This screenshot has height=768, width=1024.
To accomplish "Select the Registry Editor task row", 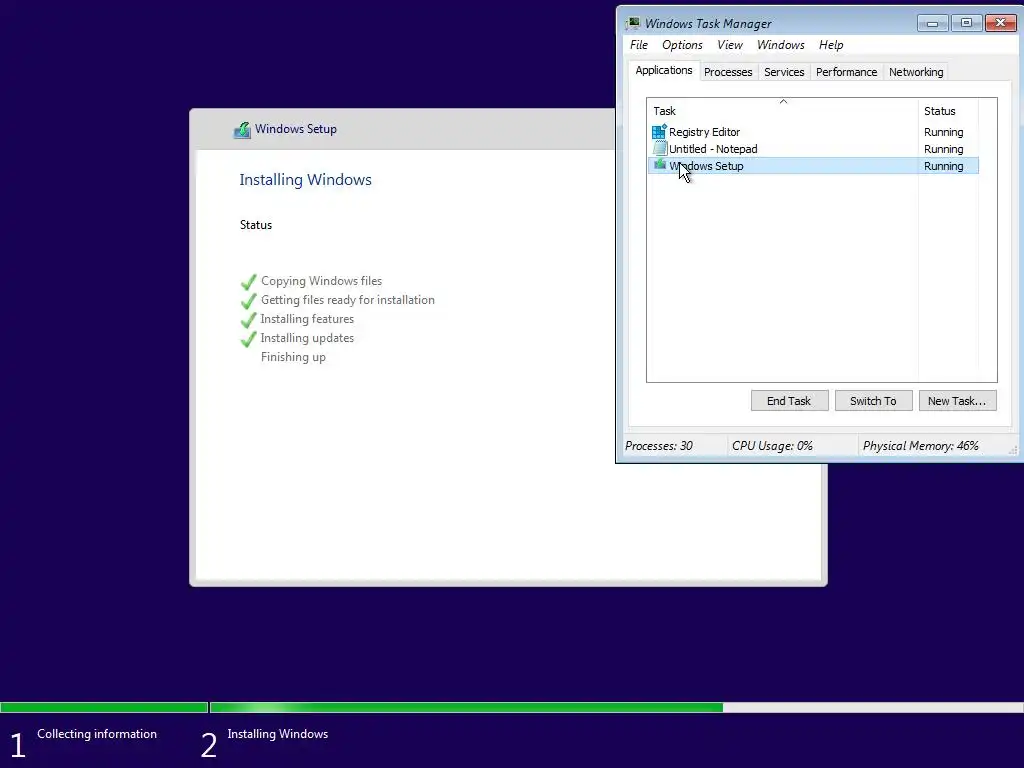I will (813, 132).
